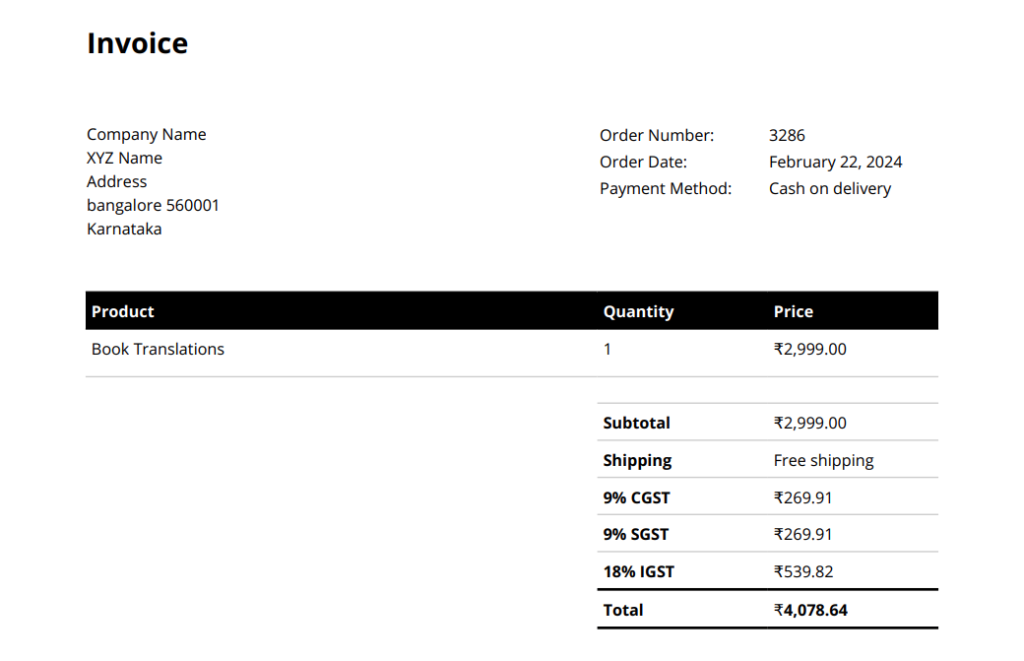This screenshot has width=1024, height=661.
Task: Click the Product column header
Action: click(x=122, y=311)
